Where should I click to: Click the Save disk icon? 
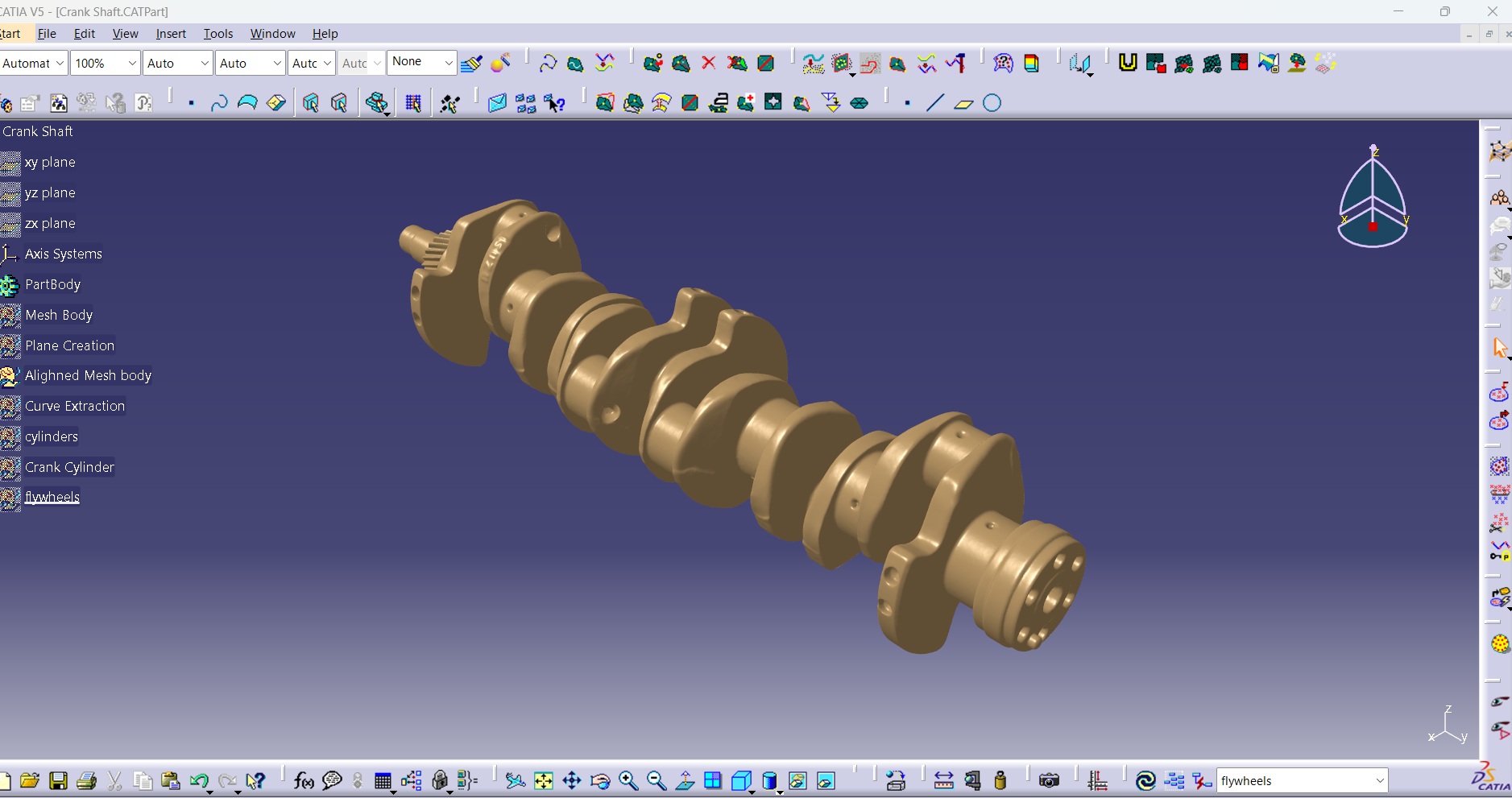58,780
